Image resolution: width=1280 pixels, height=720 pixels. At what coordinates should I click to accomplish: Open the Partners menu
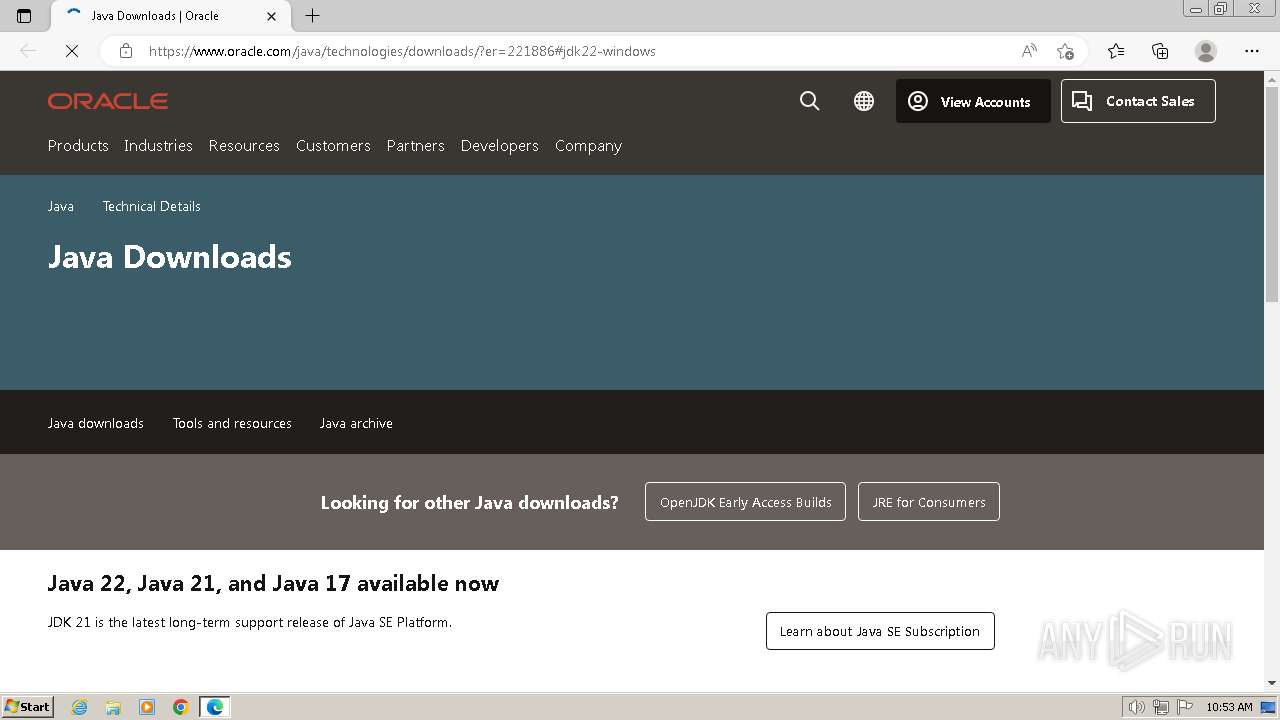pos(415,145)
